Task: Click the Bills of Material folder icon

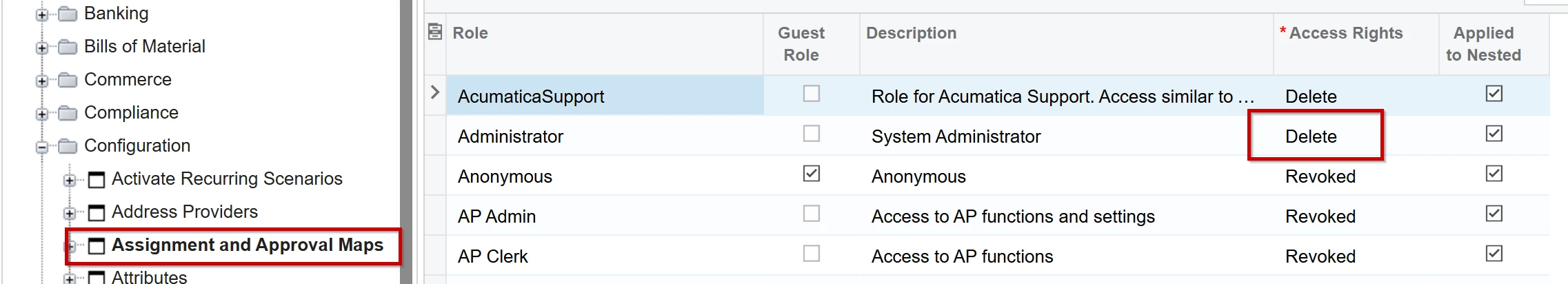Action: (x=68, y=47)
